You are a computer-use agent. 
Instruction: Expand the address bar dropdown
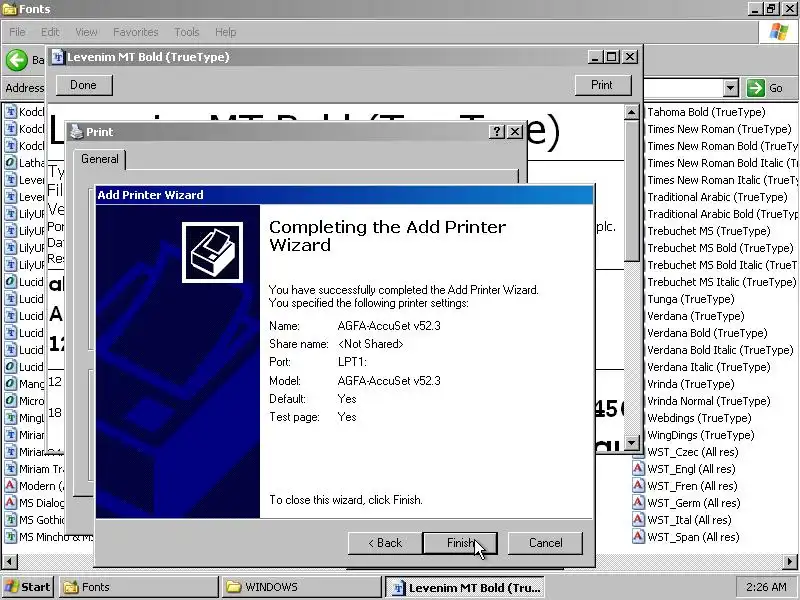[731, 88]
